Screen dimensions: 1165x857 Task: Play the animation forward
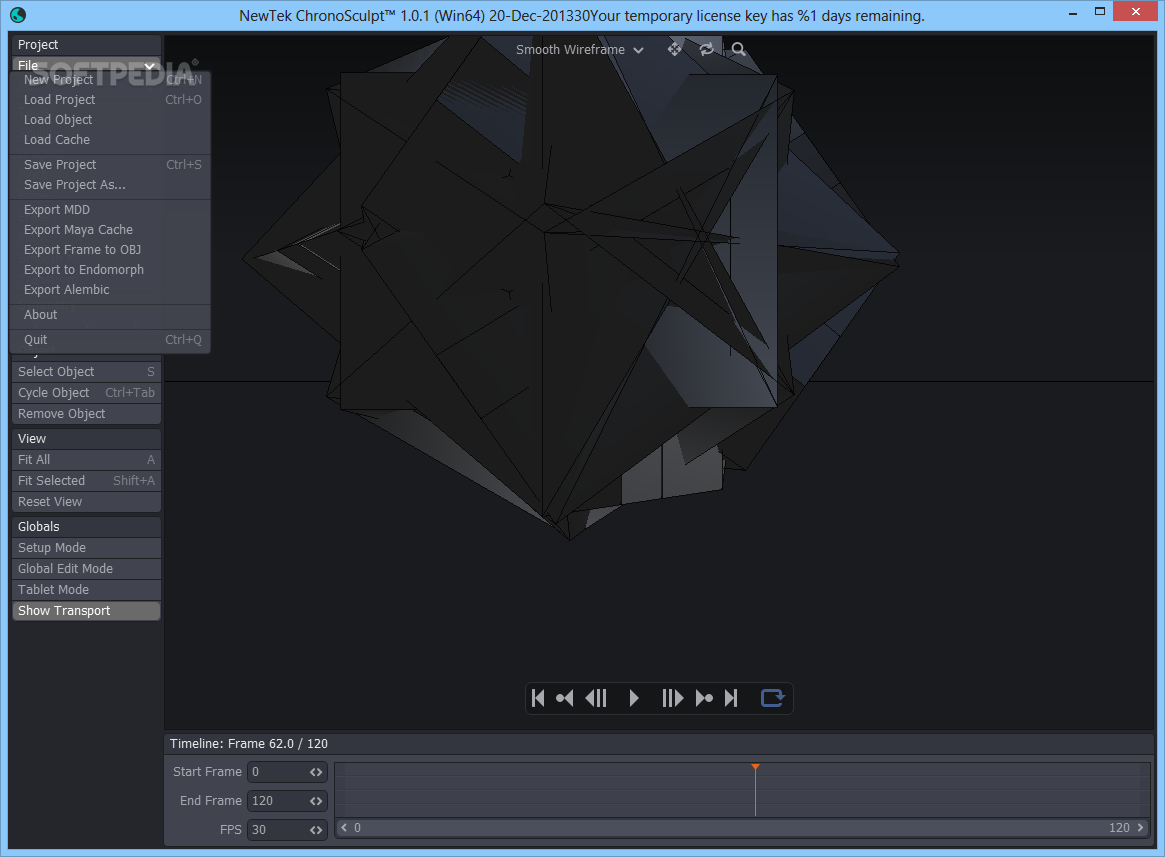click(634, 698)
